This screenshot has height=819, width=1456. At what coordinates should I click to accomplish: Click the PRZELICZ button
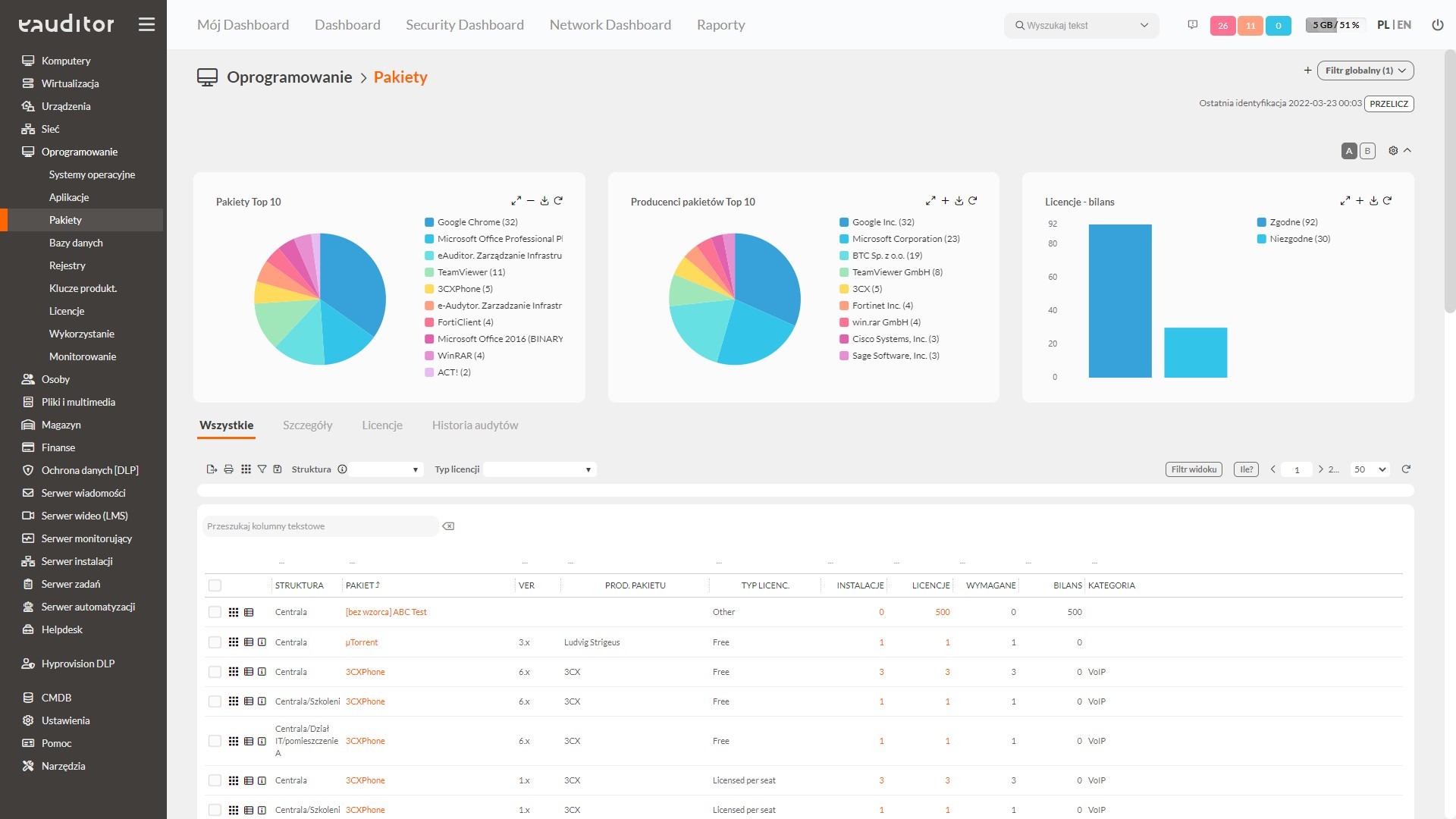pos(1389,104)
